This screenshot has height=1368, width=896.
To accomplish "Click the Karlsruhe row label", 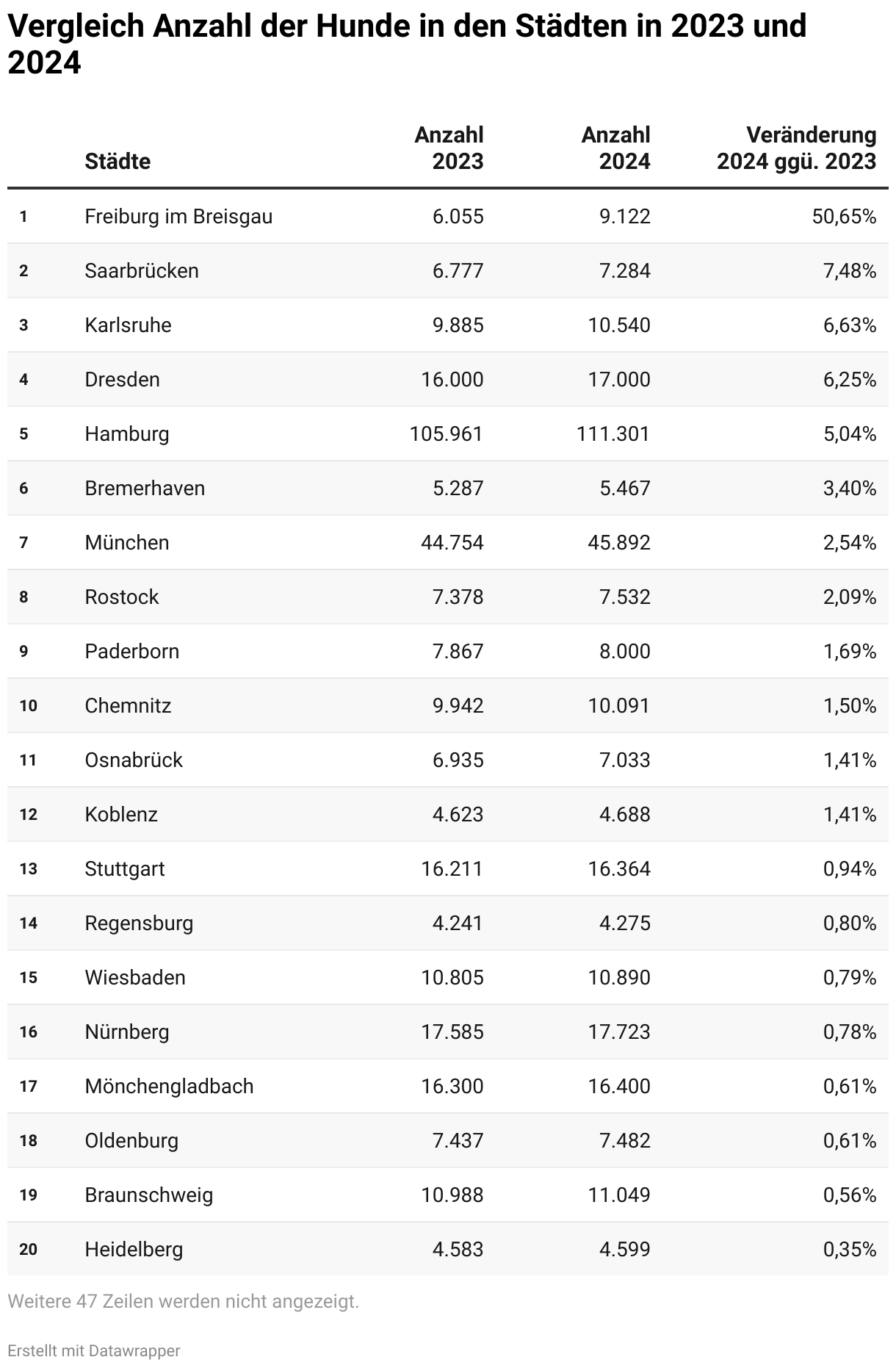I will click(128, 325).
